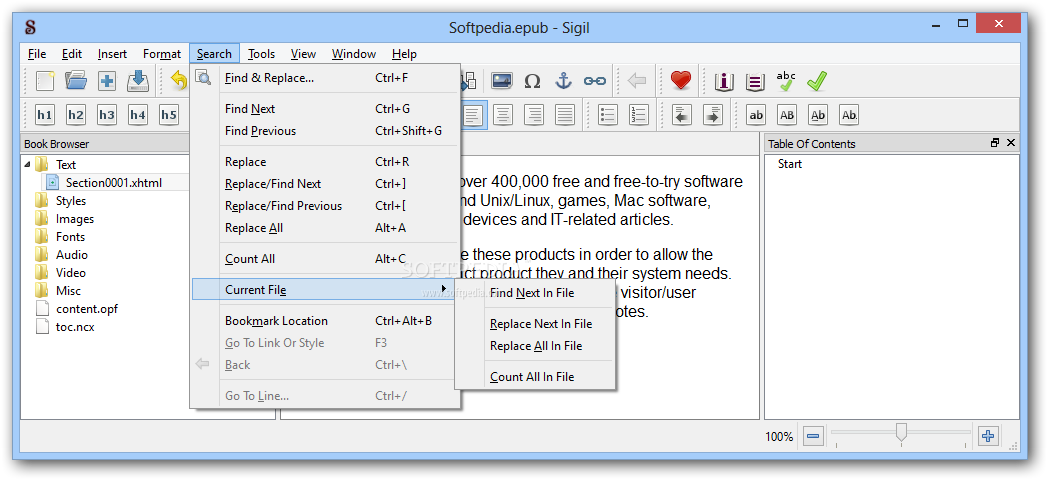This screenshot has width=1048, height=480.
Task: Increase indent icon
Action: [x=713, y=115]
